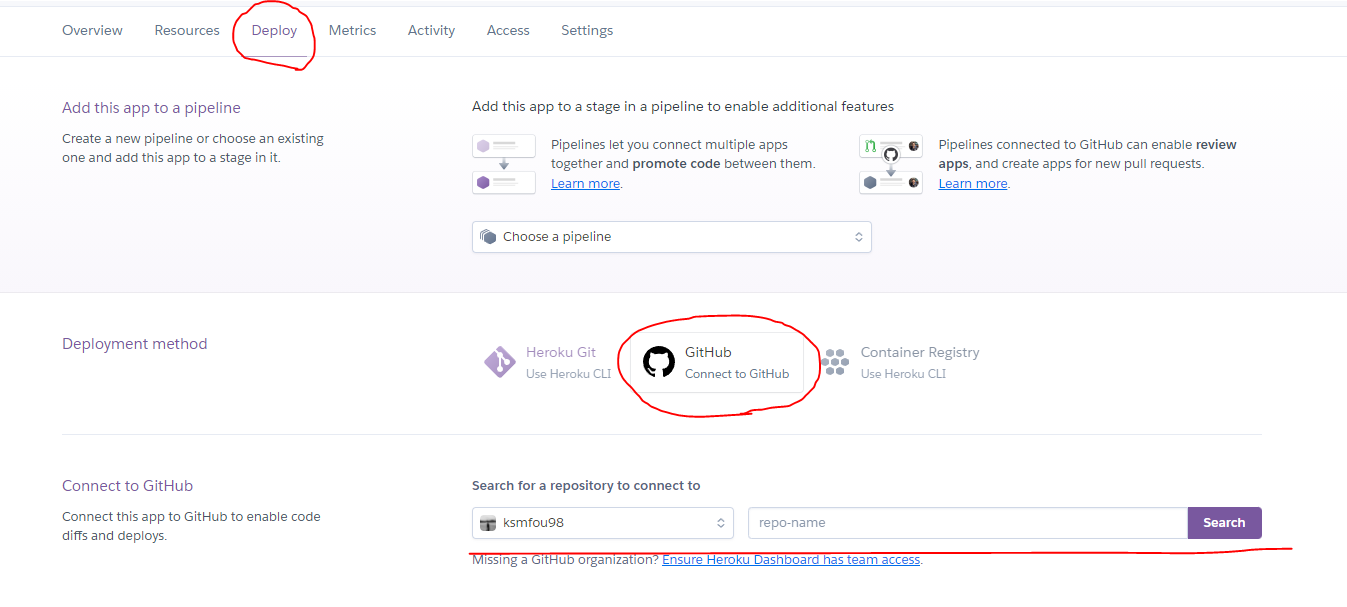Click the Heroku Git diamond icon
Screen dimensions: 1347x607
coord(499,362)
